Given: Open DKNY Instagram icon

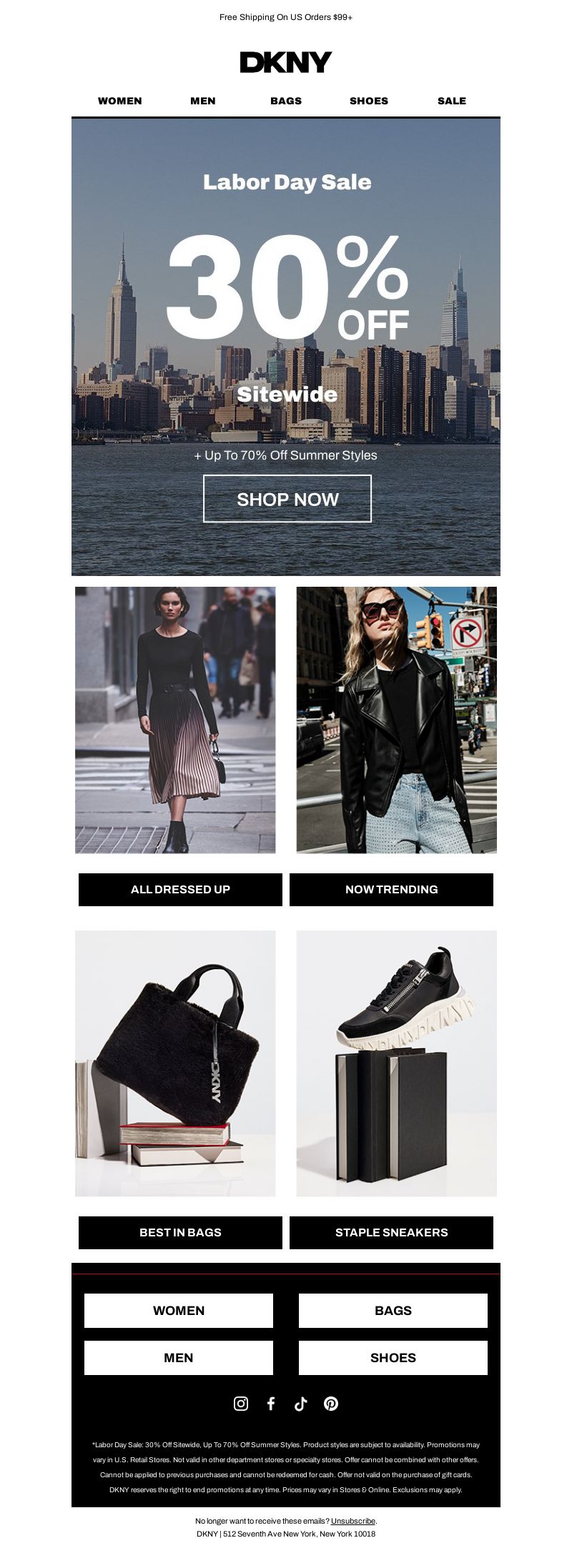Looking at the screenshot, I should (241, 1403).
